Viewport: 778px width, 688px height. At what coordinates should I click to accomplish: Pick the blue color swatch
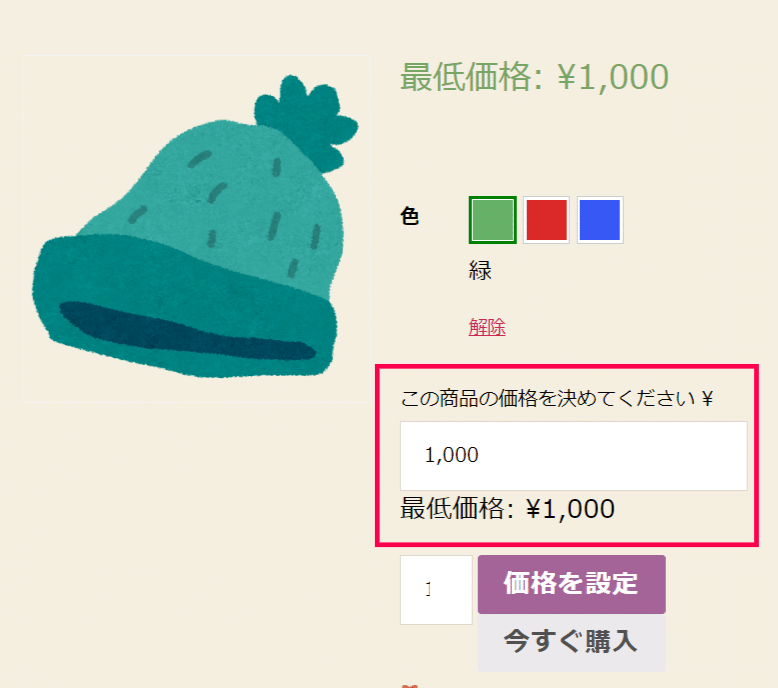(x=600, y=220)
